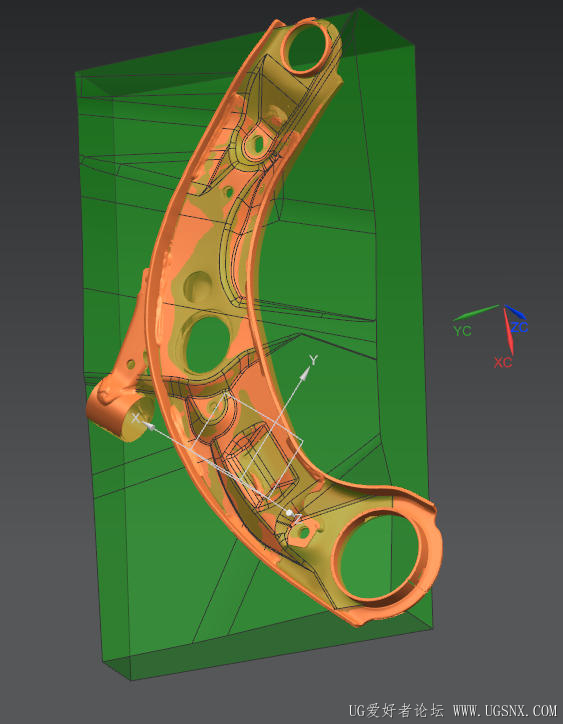Select the white rectangular sketch plane outline
The image size is (563, 724).
pos(247,442)
